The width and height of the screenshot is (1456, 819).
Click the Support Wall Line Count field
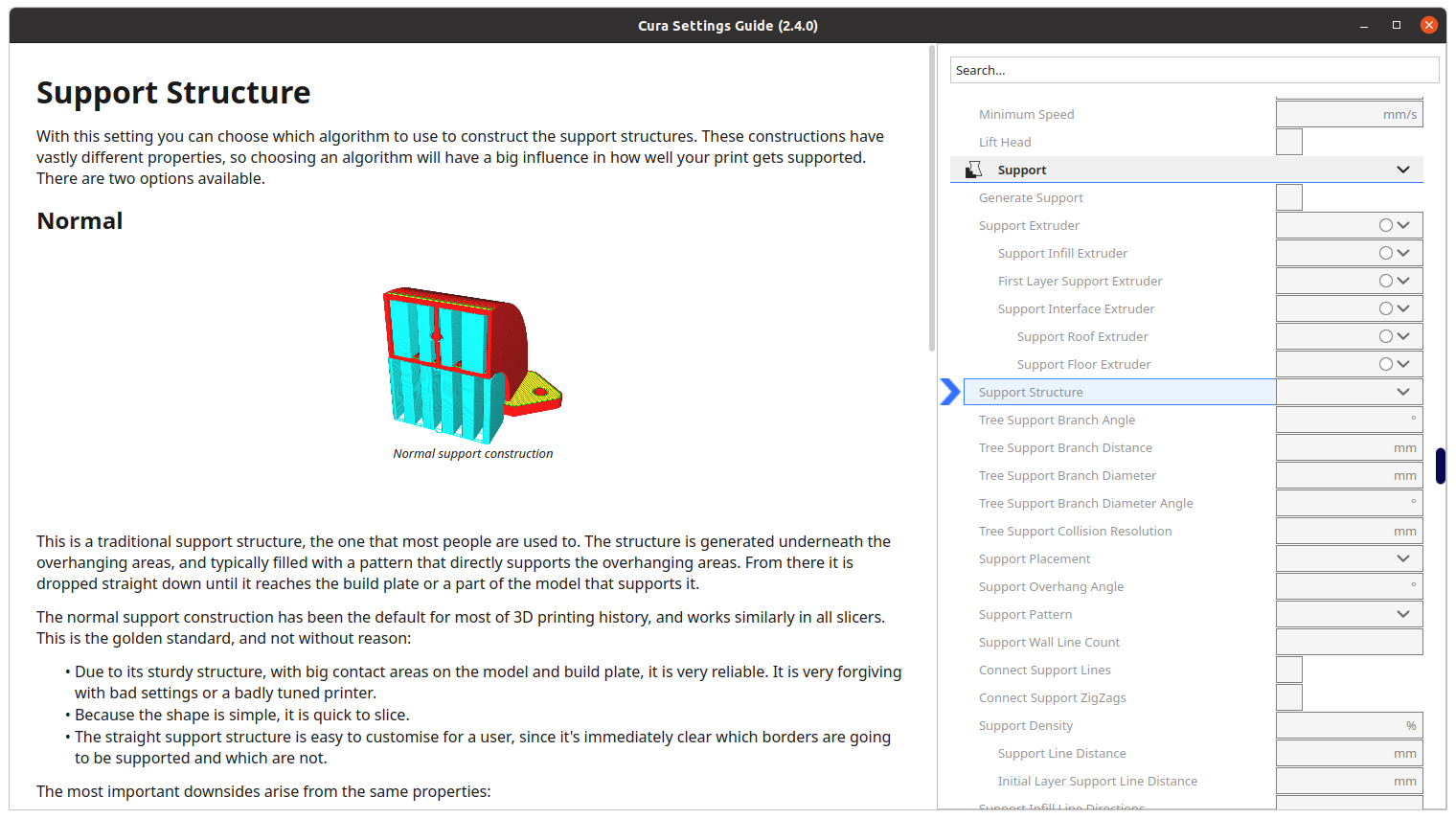(1349, 642)
